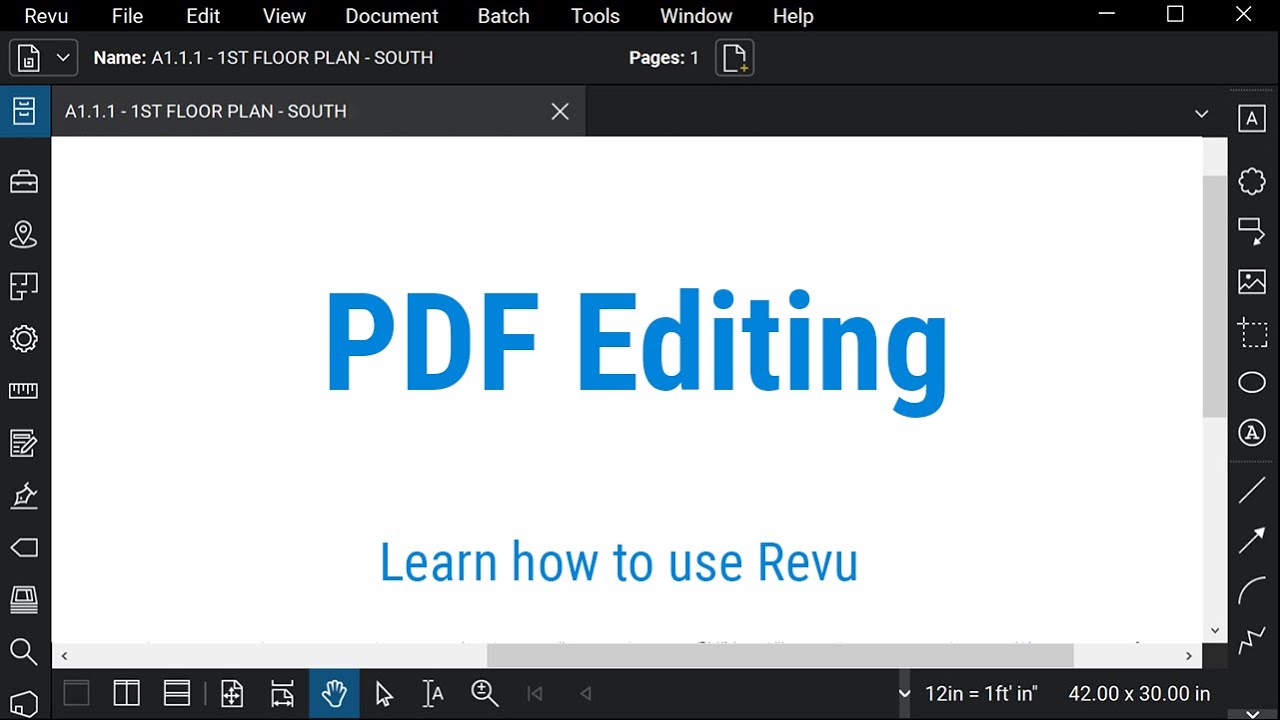This screenshot has height=720, width=1280.
Task: Fit page width
Action: (x=283, y=693)
